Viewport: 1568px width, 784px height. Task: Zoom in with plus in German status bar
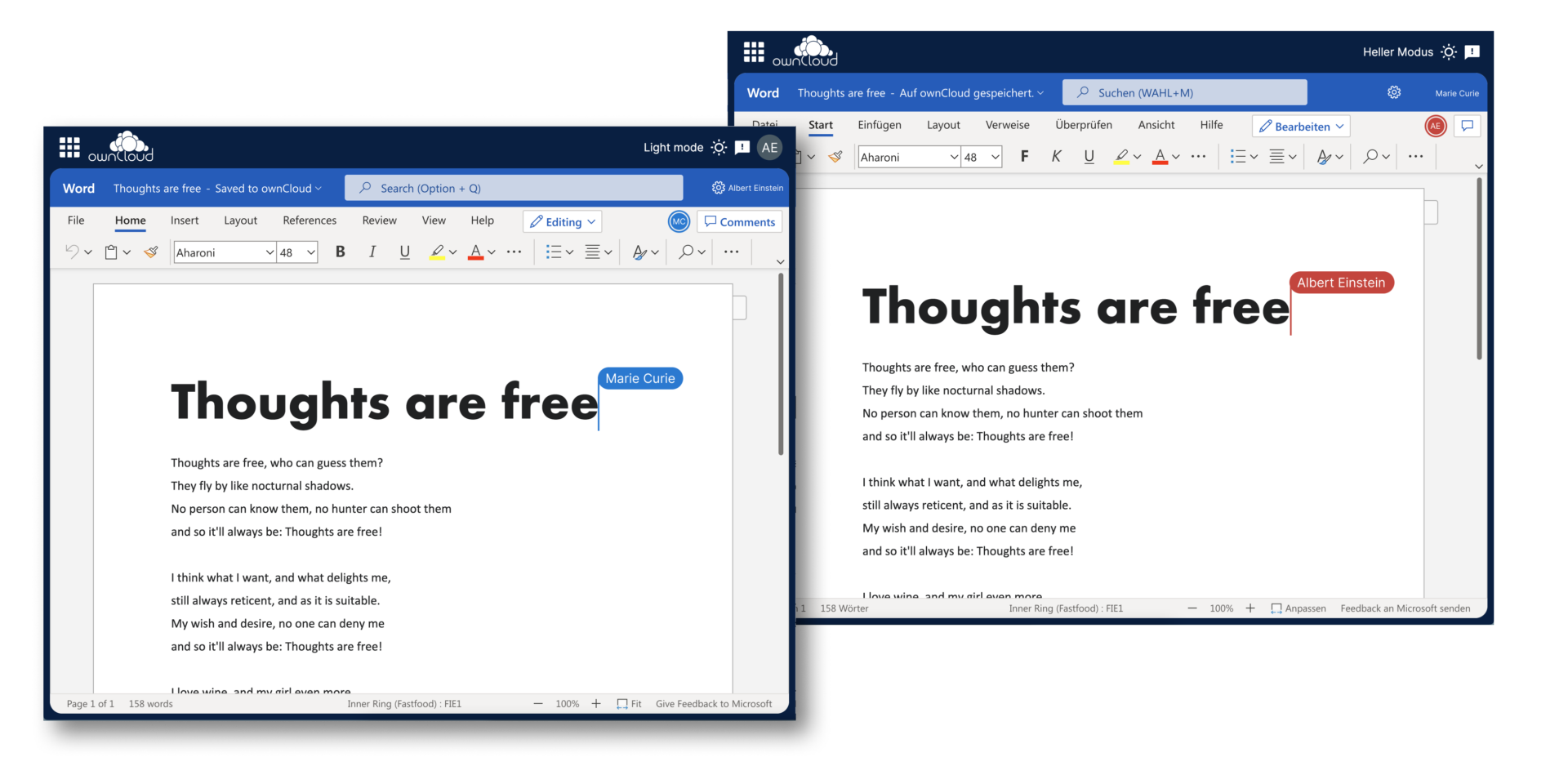tap(1250, 608)
